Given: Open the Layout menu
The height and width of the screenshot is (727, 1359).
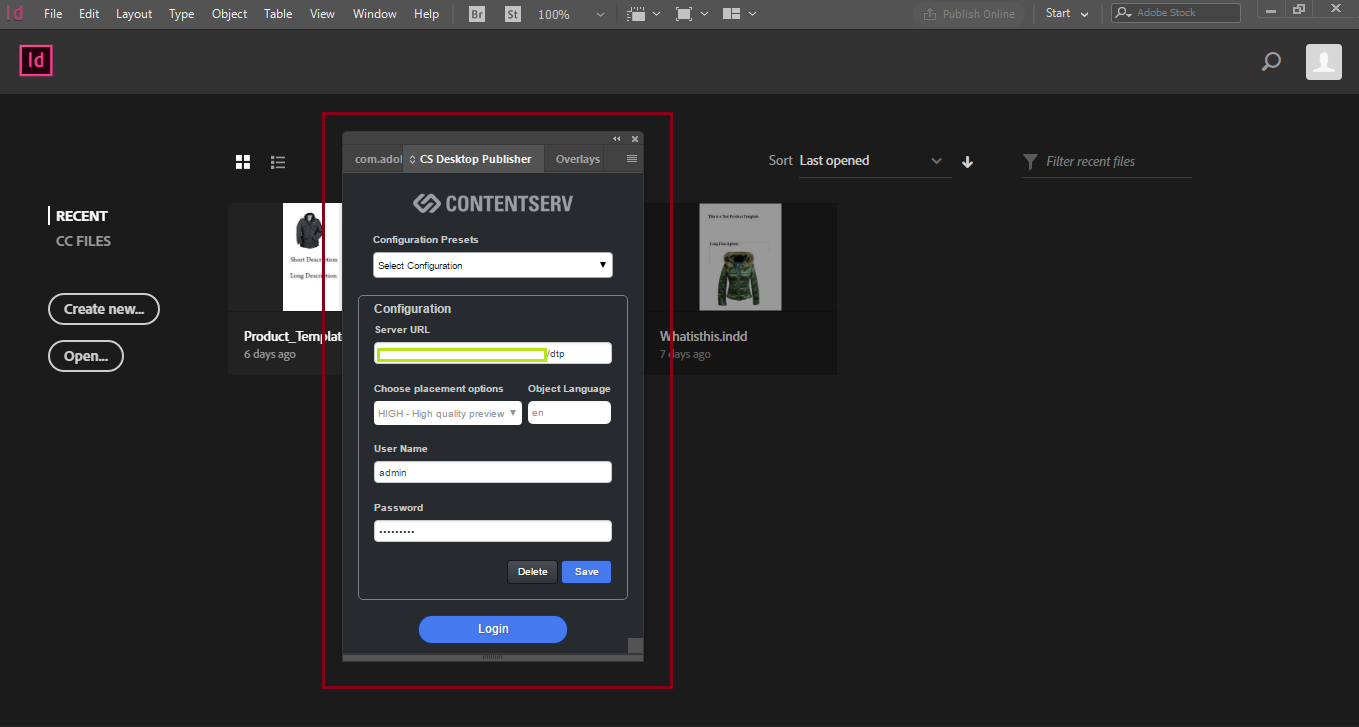Looking at the screenshot, I should click(134, 14).
